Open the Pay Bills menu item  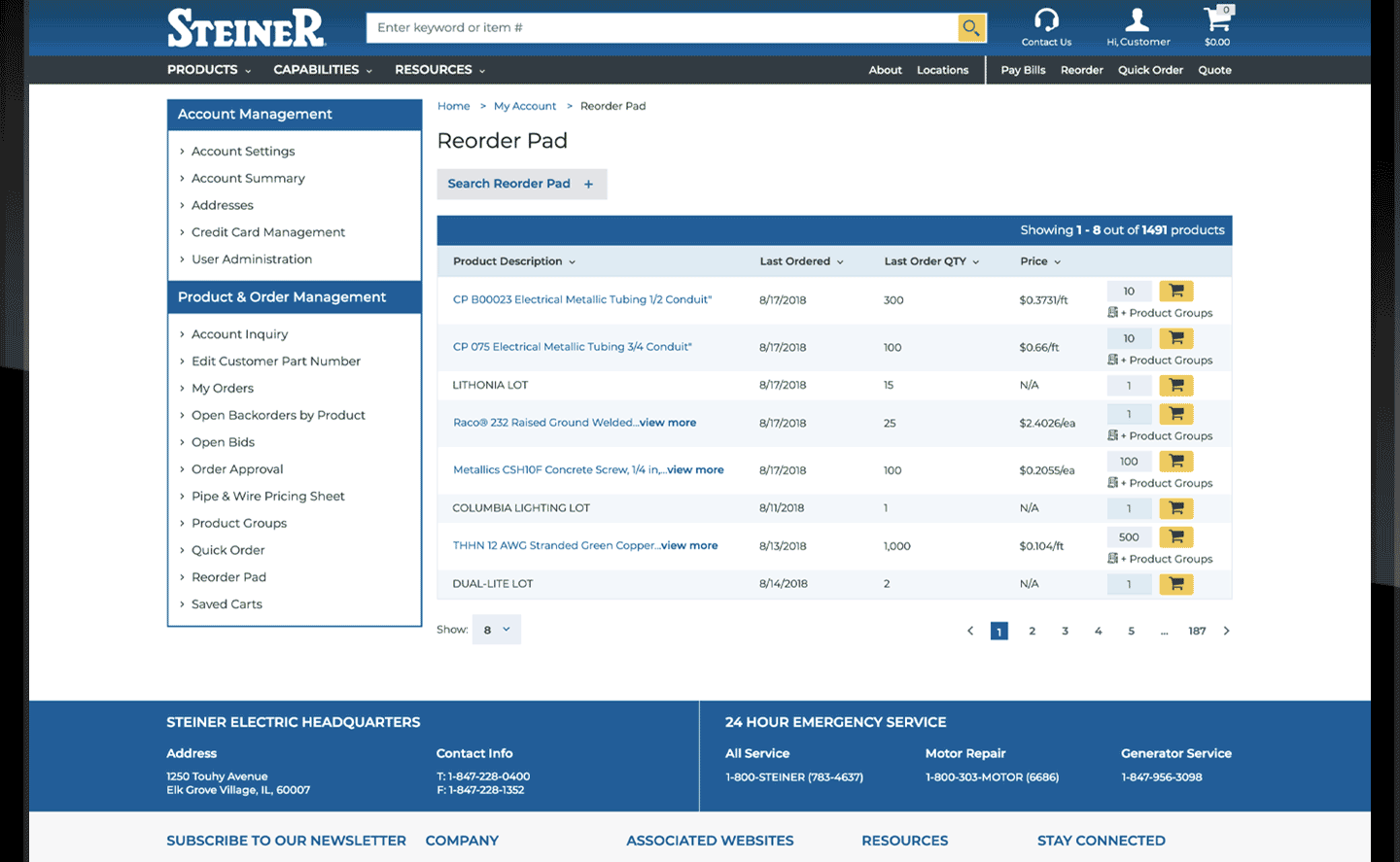pyautogui.click(x=1023, y=69)
